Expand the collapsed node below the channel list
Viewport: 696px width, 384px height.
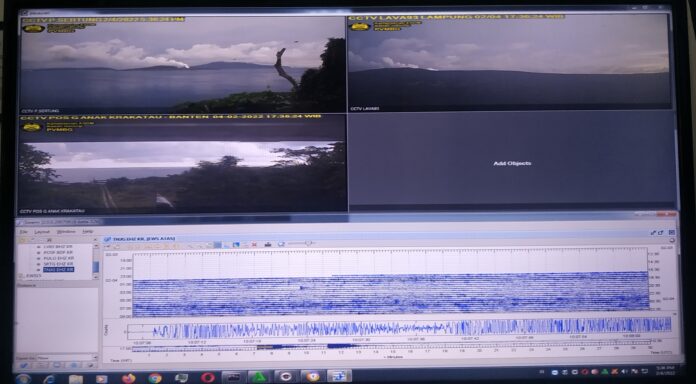20,276
